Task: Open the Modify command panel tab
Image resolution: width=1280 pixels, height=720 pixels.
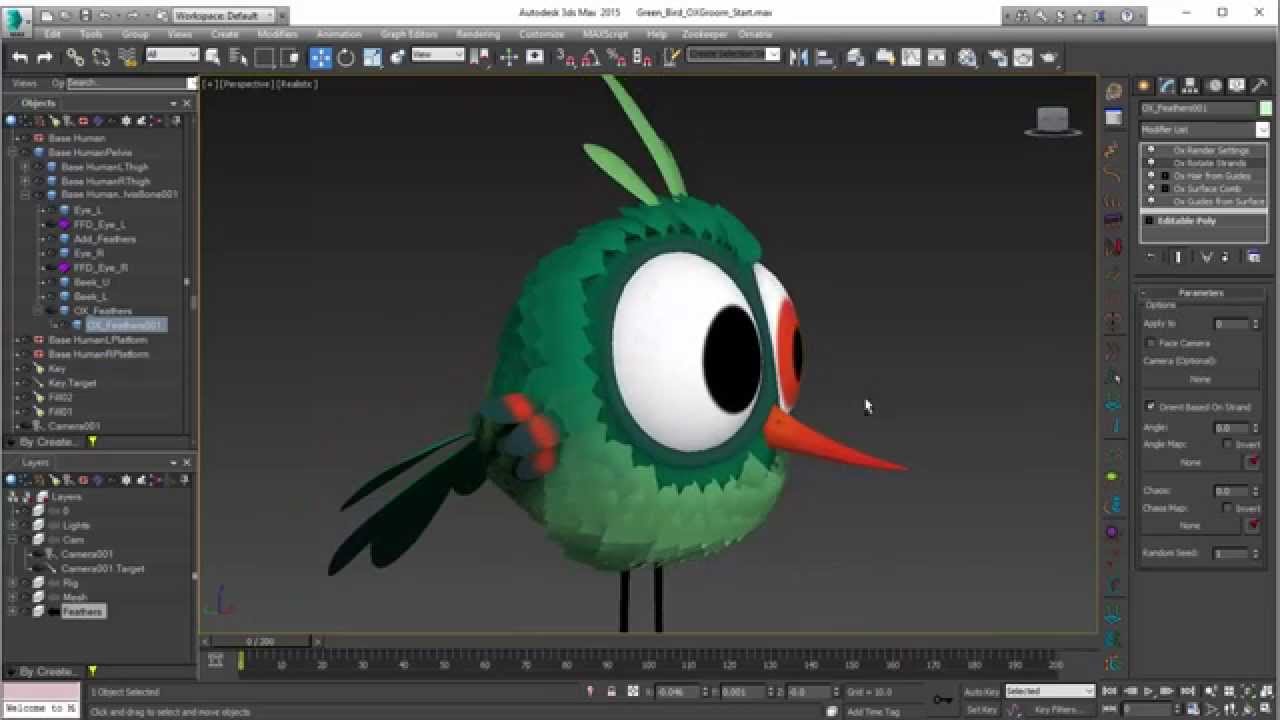Action: point(1167,86)
